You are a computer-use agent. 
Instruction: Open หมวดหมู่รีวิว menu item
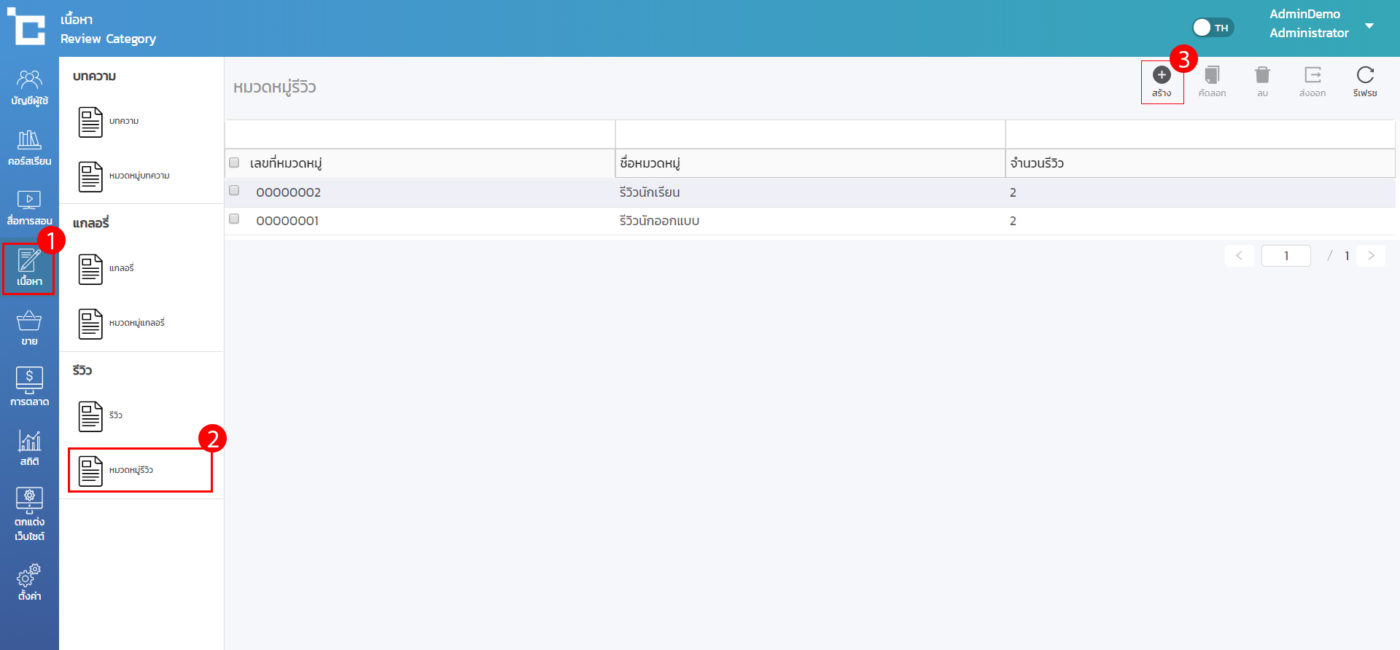tap(140, 470)
